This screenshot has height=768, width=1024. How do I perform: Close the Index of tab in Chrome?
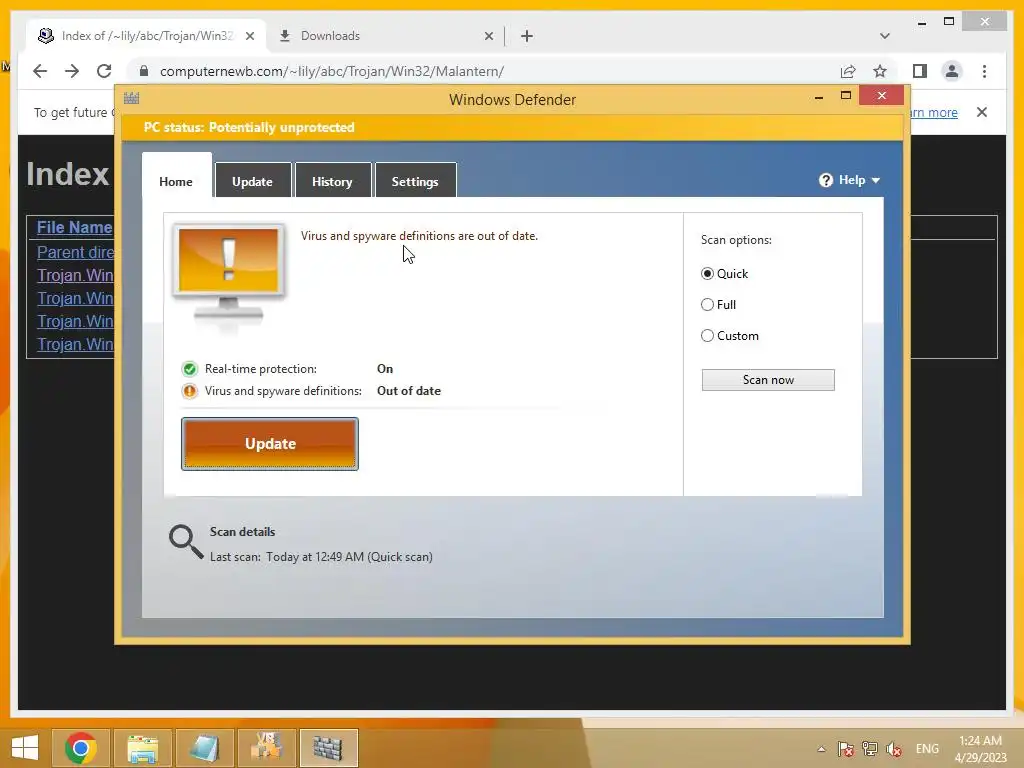(x=249, y=36)
